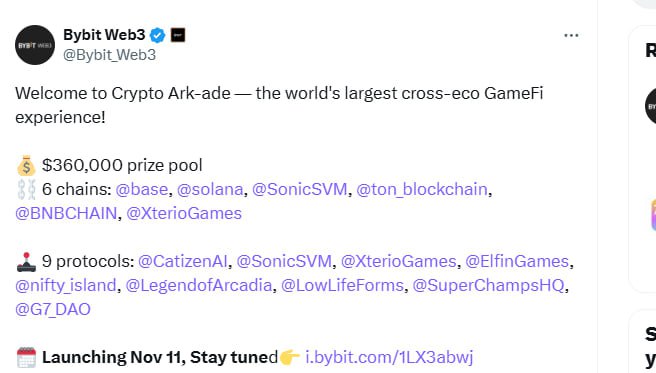Open @XterioGames in the chains list
656x373 pixels.
pyautogui.click(x=184, y=213)
